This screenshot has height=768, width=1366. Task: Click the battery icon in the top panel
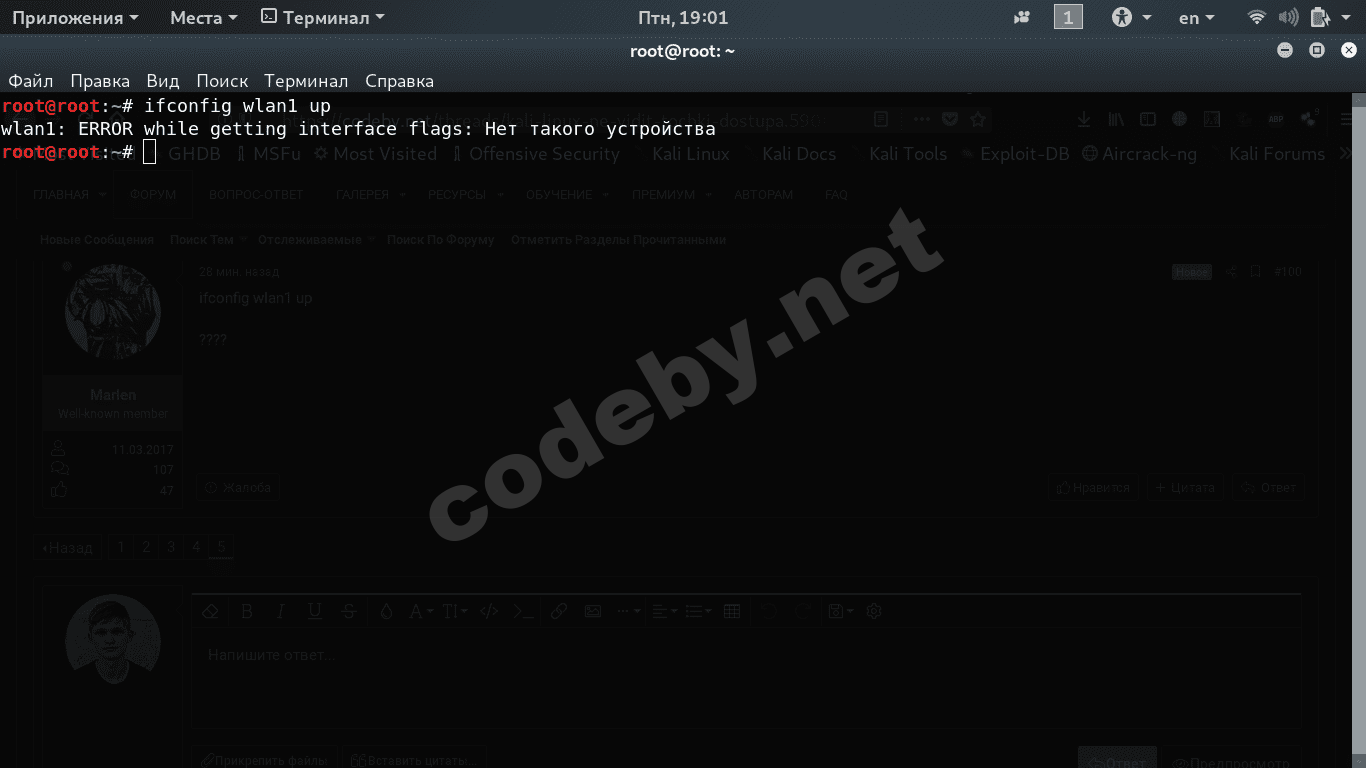[x=1319, y=17]
